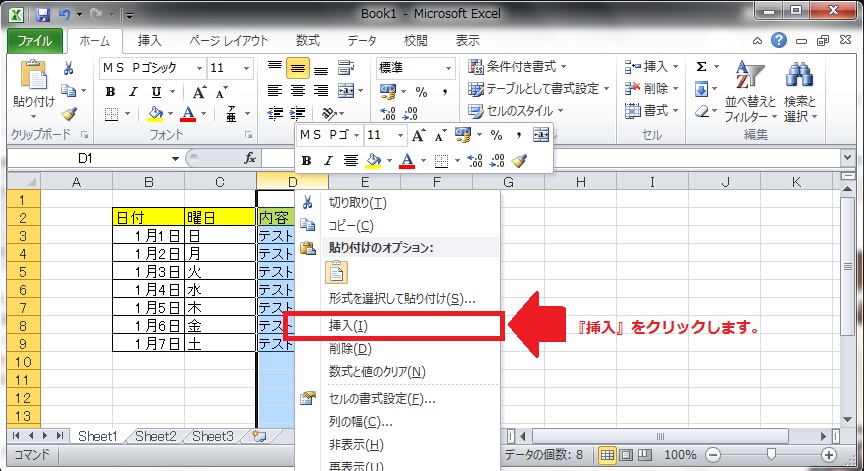
Task: Align text left in the ribbon
Action: [274, 90]
